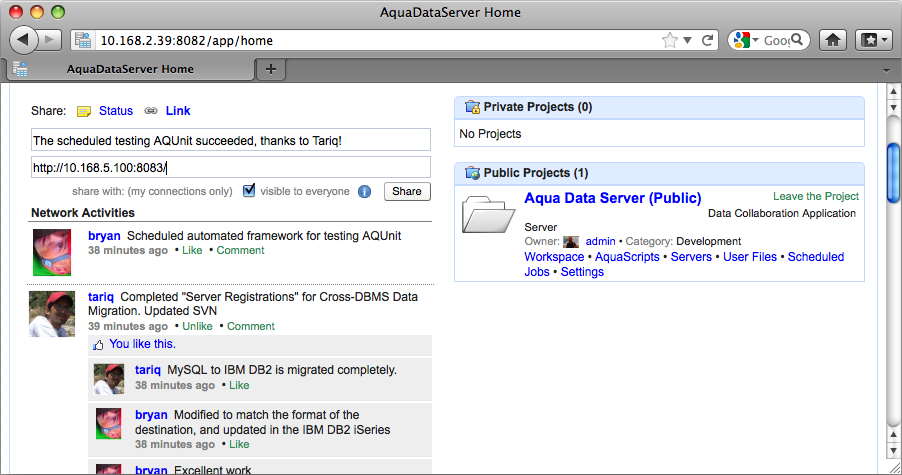Open bryan's name on the Modified format comment

coord(151,415)
